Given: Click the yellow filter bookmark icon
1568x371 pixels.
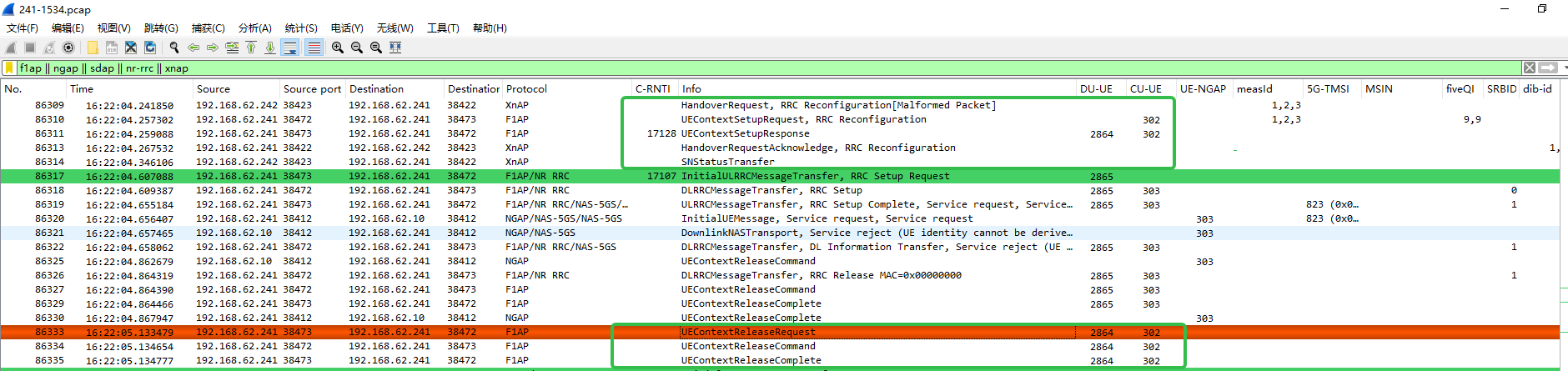Looking at the screenshot, I should pyautogui.click(x=10, y=68).
